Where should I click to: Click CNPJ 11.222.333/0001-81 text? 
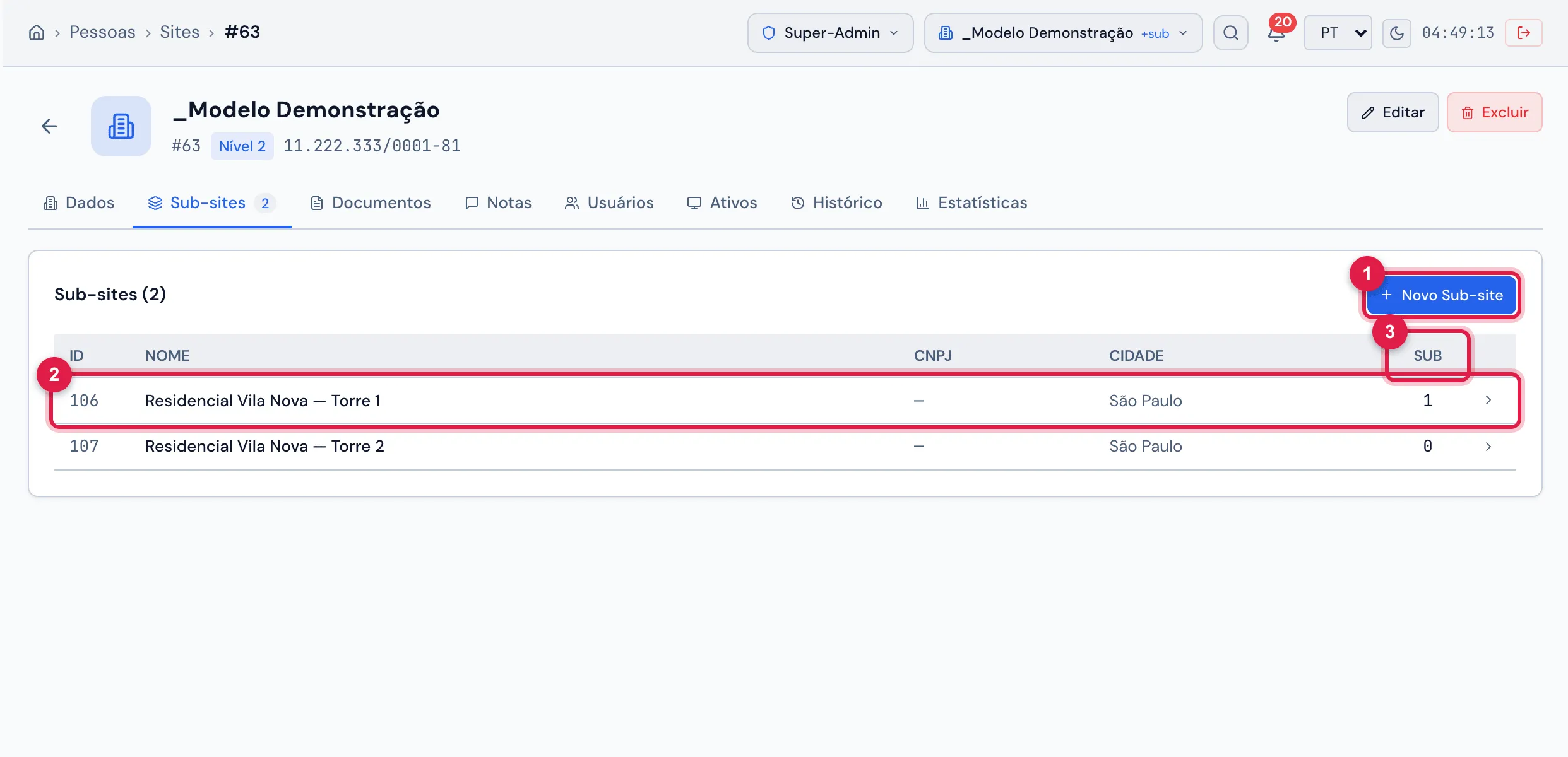point(372,146)
